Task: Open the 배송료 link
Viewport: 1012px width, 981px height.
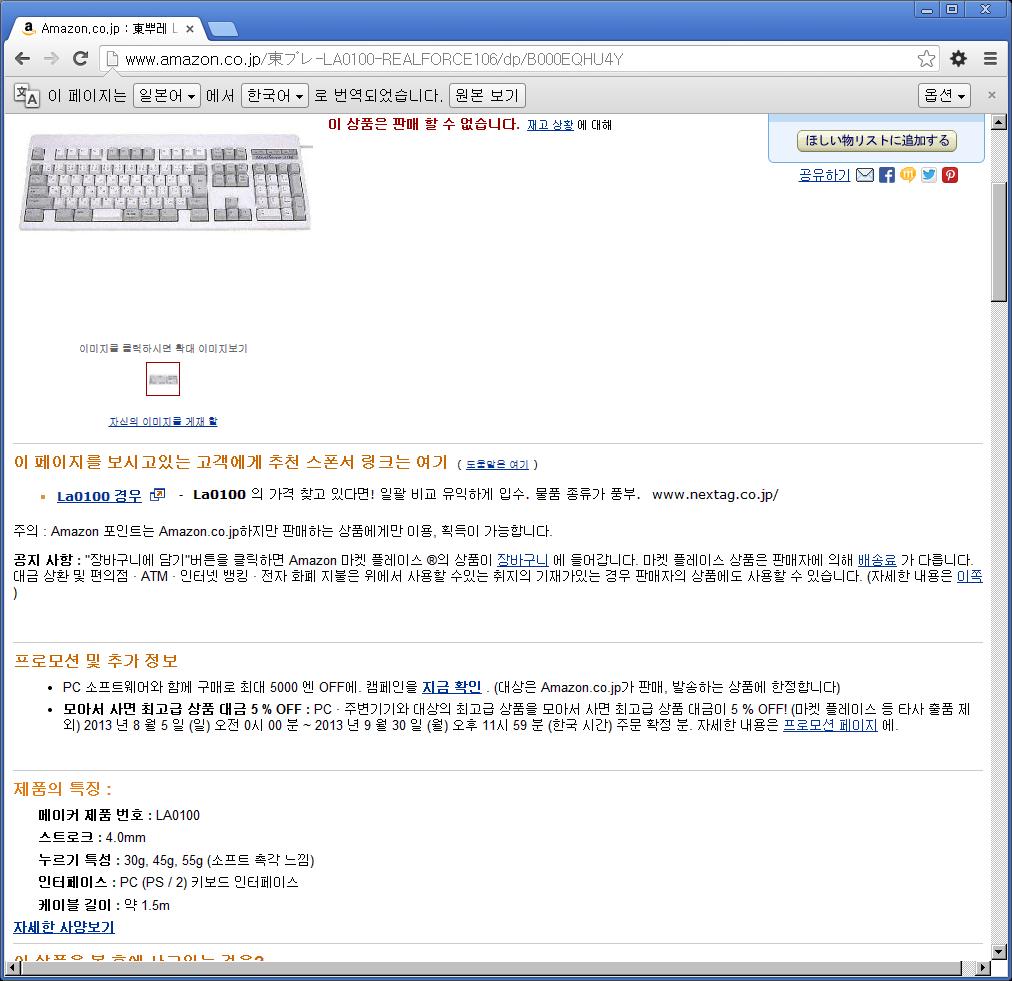Action: click(877, 560)
